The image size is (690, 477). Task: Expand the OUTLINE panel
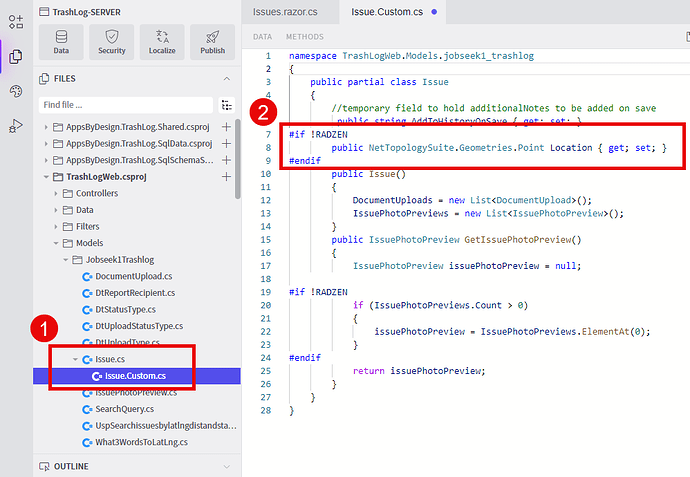coord(227,466)
